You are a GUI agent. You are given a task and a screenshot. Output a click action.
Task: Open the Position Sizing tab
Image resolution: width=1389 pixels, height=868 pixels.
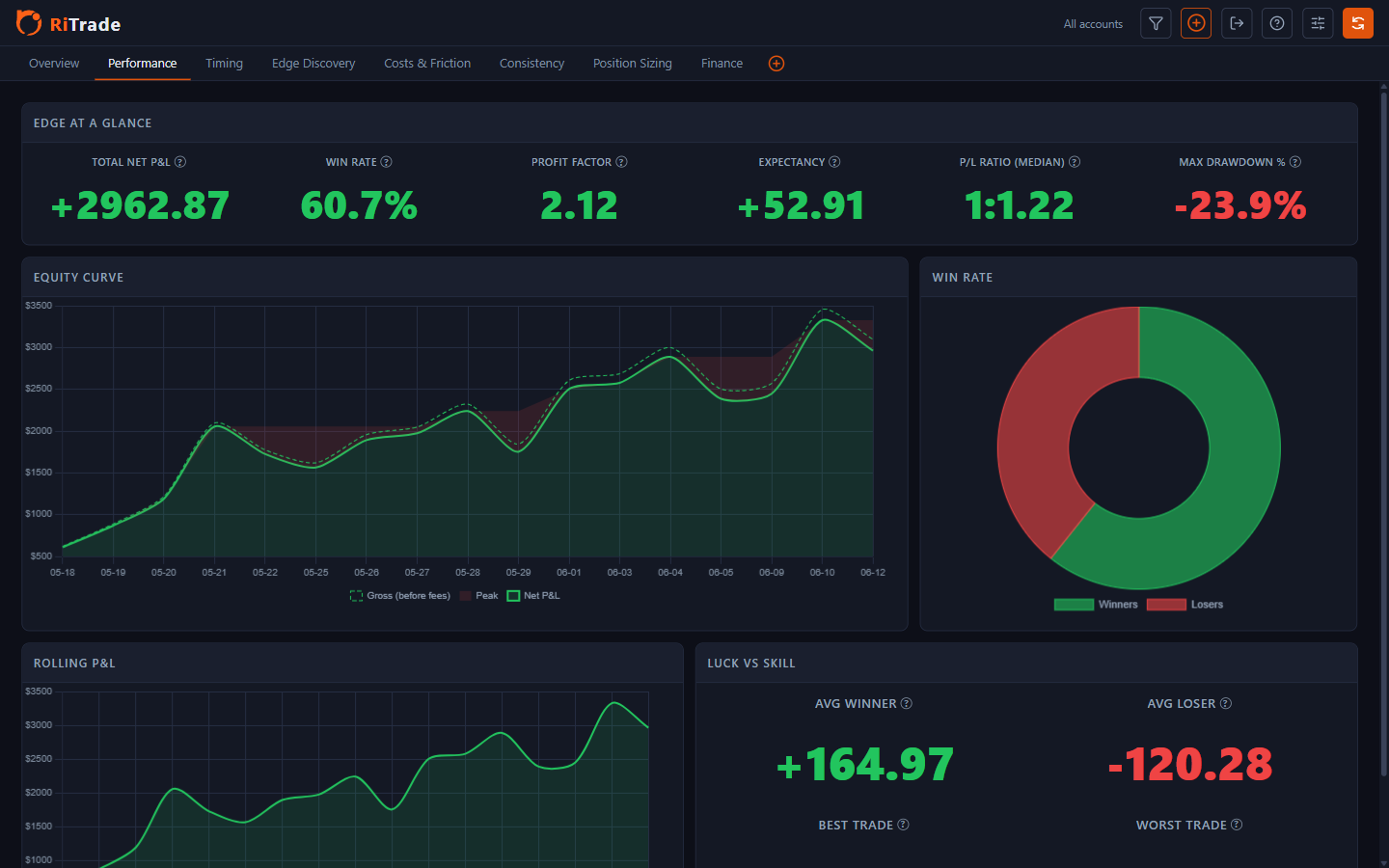[633, 64]
